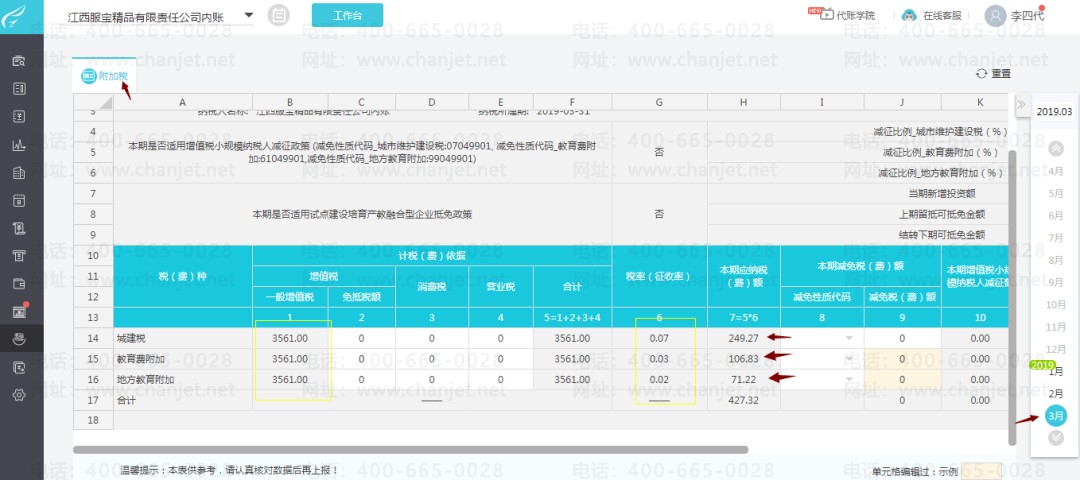1080x480 pixels.
Task: Click the 李四代 user avatar
Action: tap(995, 15)
